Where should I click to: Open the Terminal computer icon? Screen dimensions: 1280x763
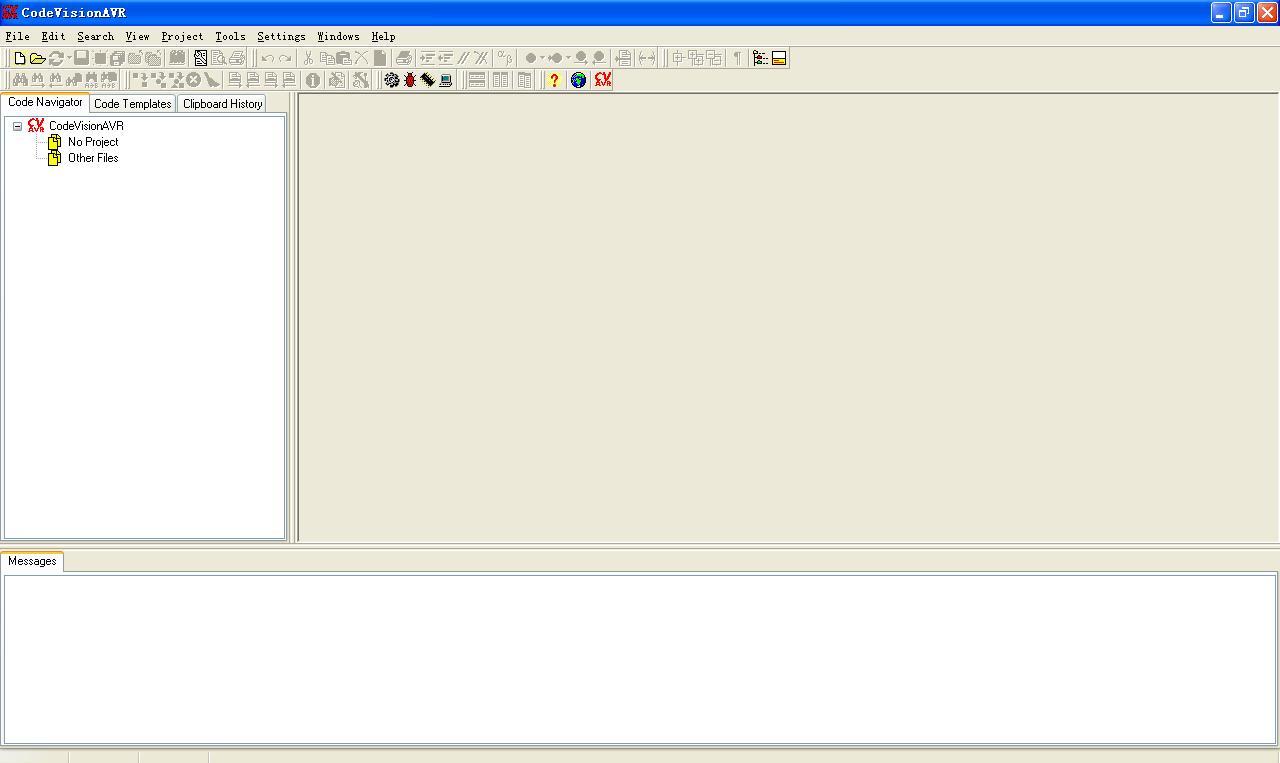click(x=446, y=80)
